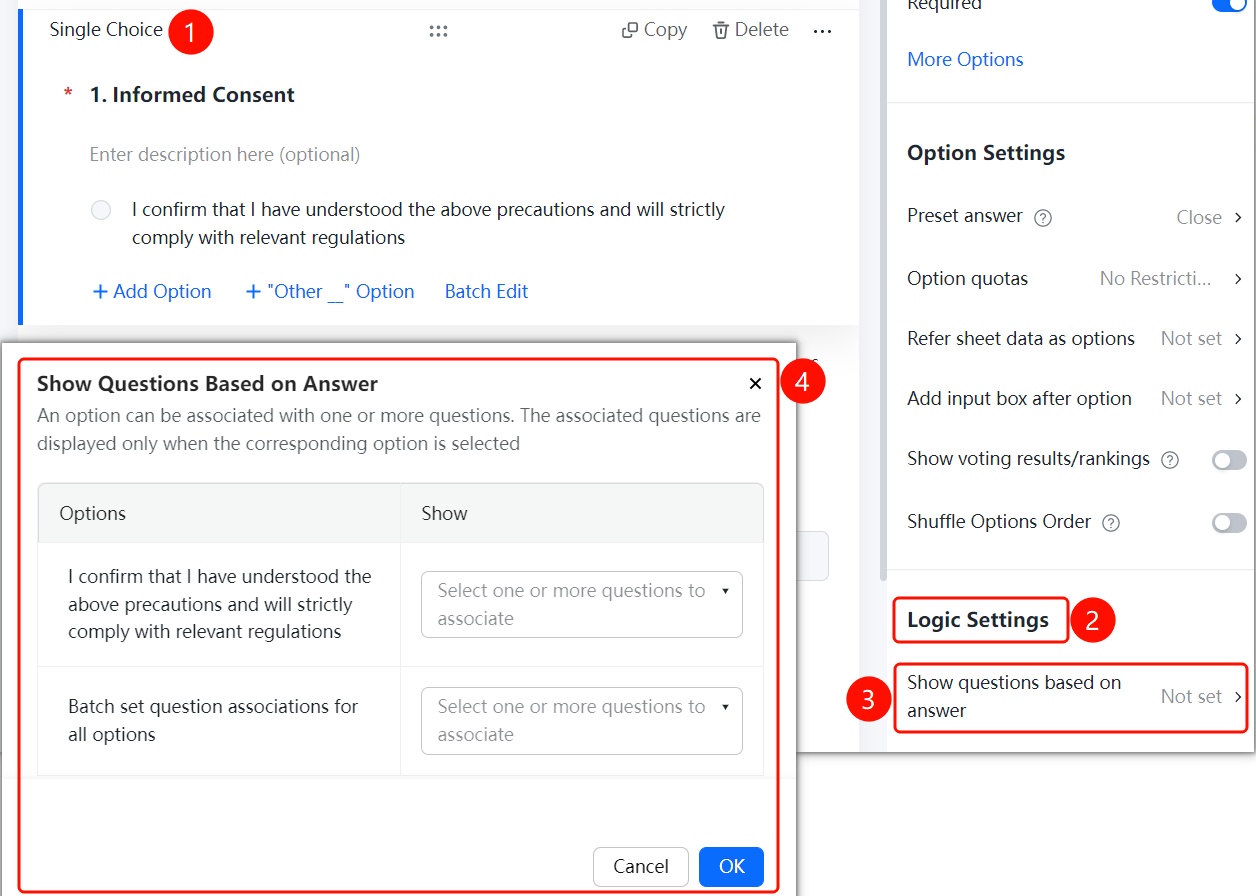Toggle Show voting results/rankings switch
This screenshot has width=1256, height=896.
(1229, 460)
